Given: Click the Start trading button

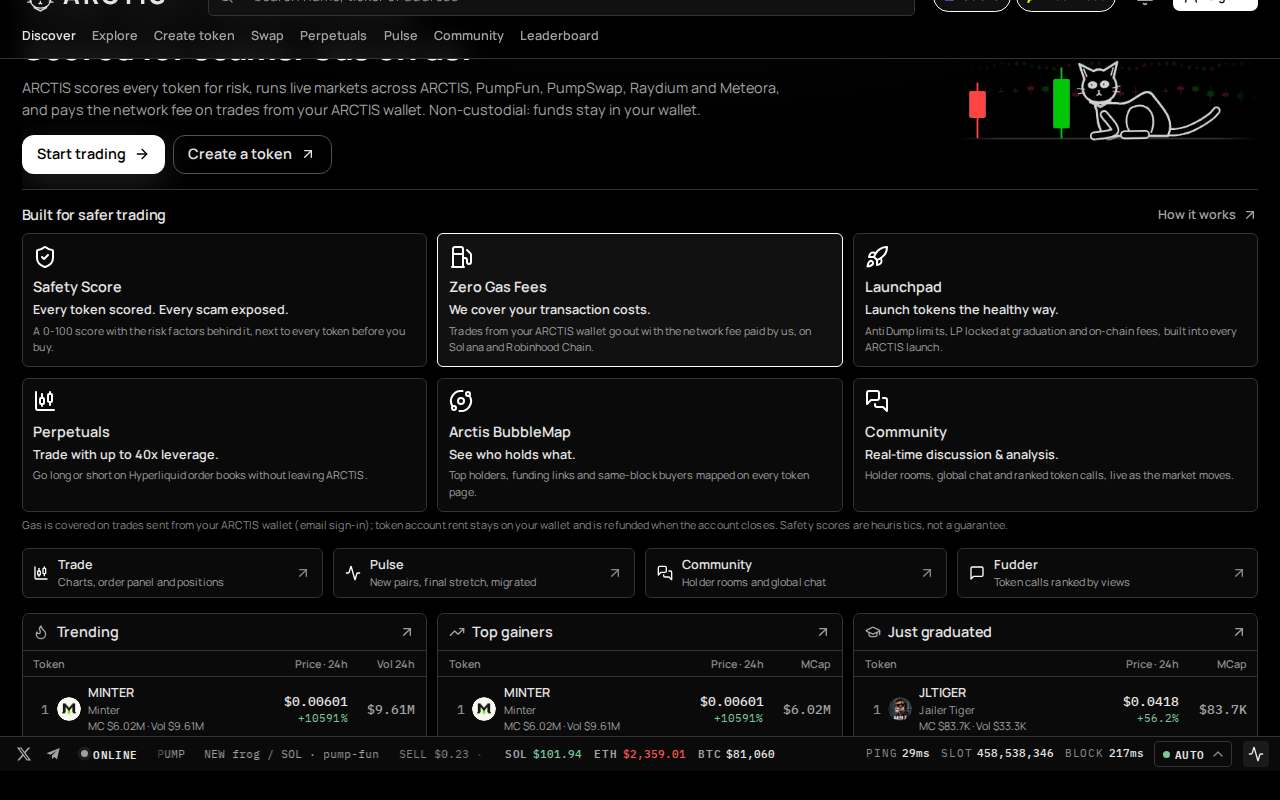Looking at the screenshot, I should [x=93, y=154].
